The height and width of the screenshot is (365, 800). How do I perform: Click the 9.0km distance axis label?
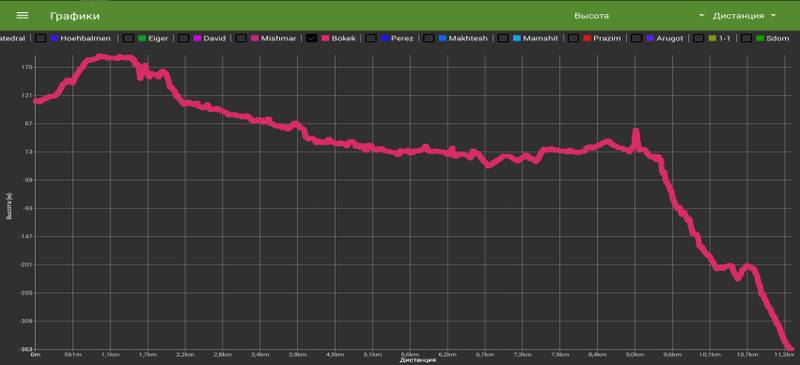coord(635,354)
